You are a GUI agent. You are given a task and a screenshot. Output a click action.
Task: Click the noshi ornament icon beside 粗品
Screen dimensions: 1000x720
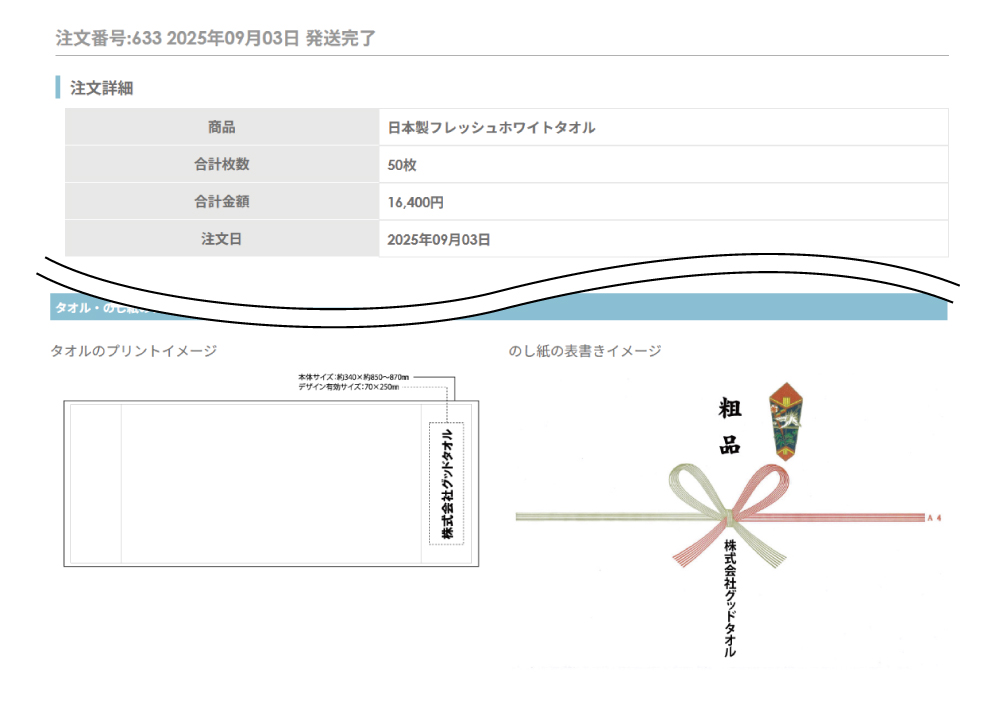coord(786,420)
